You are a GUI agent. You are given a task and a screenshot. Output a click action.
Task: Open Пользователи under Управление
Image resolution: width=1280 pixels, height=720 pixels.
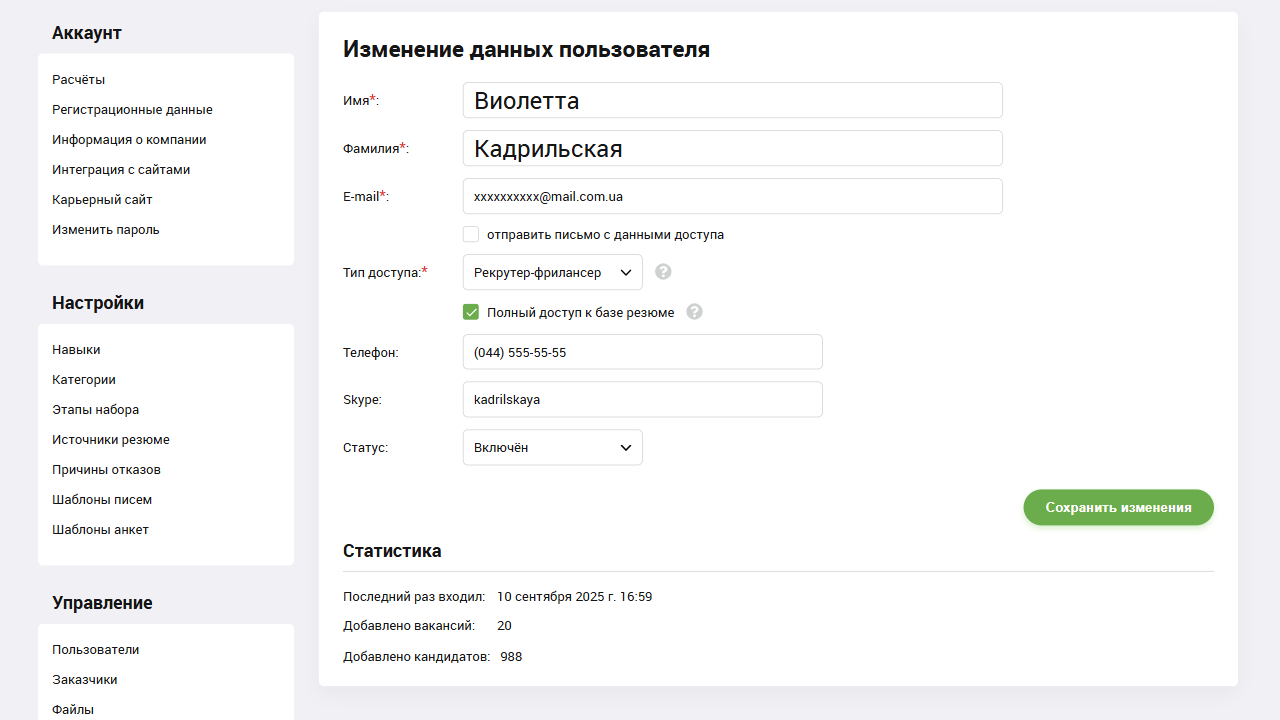point(95,649)
